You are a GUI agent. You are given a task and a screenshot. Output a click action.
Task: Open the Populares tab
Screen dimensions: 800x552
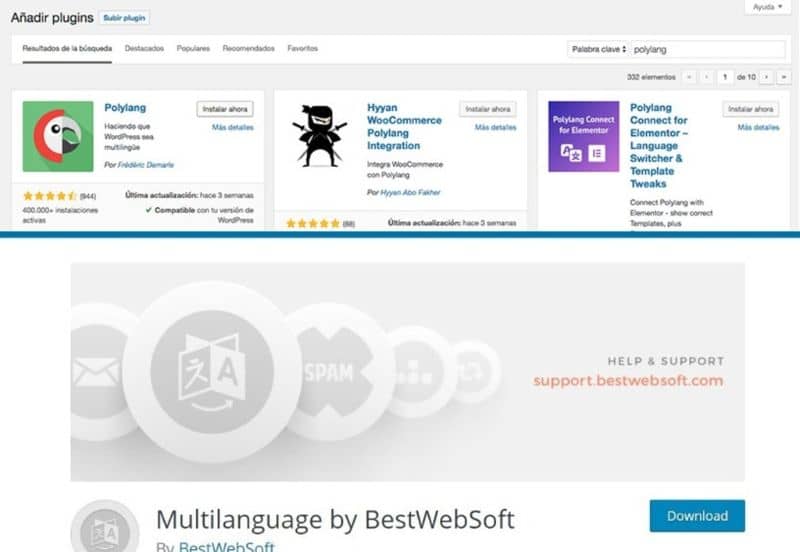193,48
